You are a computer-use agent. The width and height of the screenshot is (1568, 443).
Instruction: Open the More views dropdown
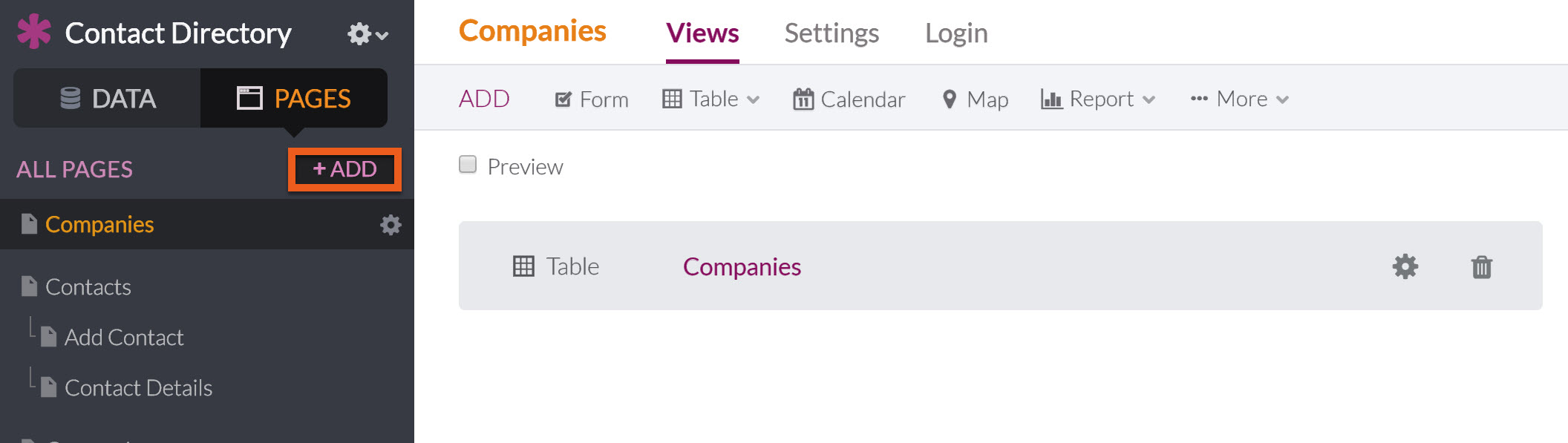(1239, 99)
